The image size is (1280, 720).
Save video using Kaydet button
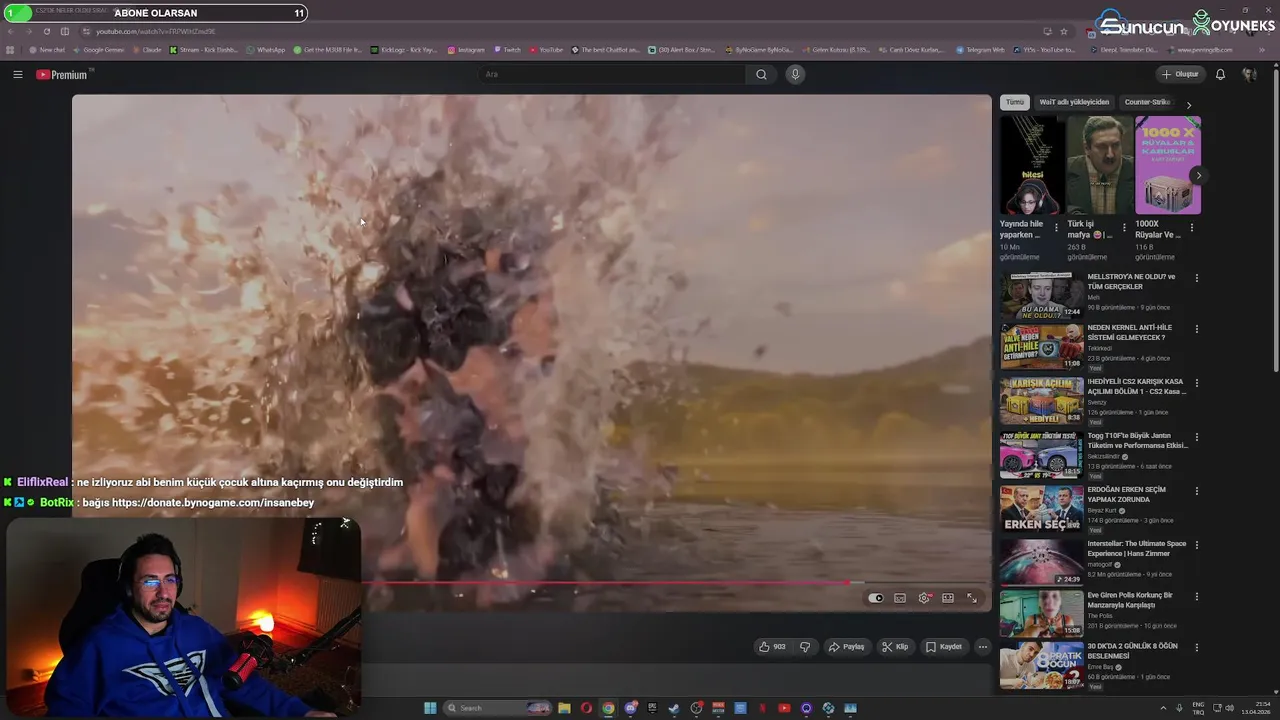tap(944, 647)
